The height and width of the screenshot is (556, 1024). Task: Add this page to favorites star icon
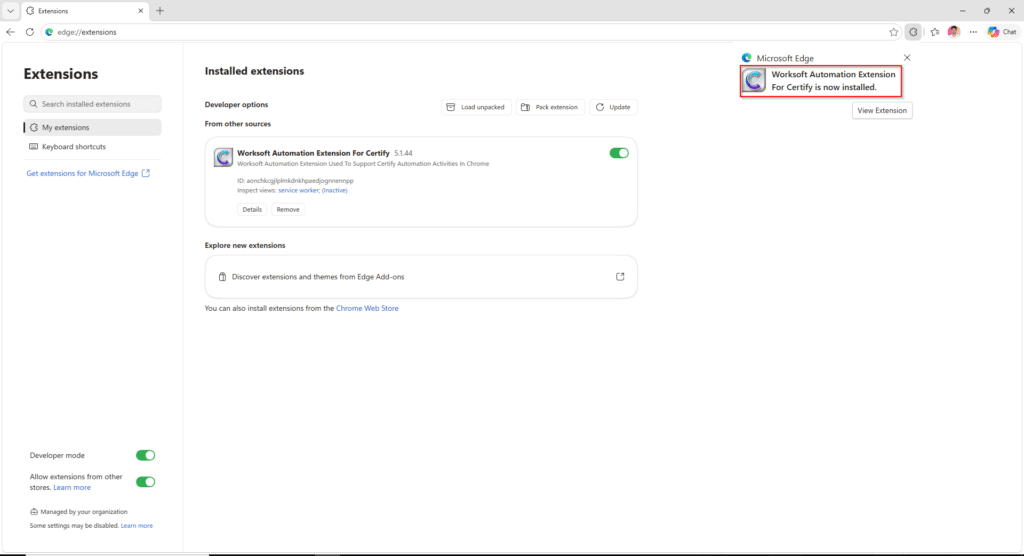point(893,32)
